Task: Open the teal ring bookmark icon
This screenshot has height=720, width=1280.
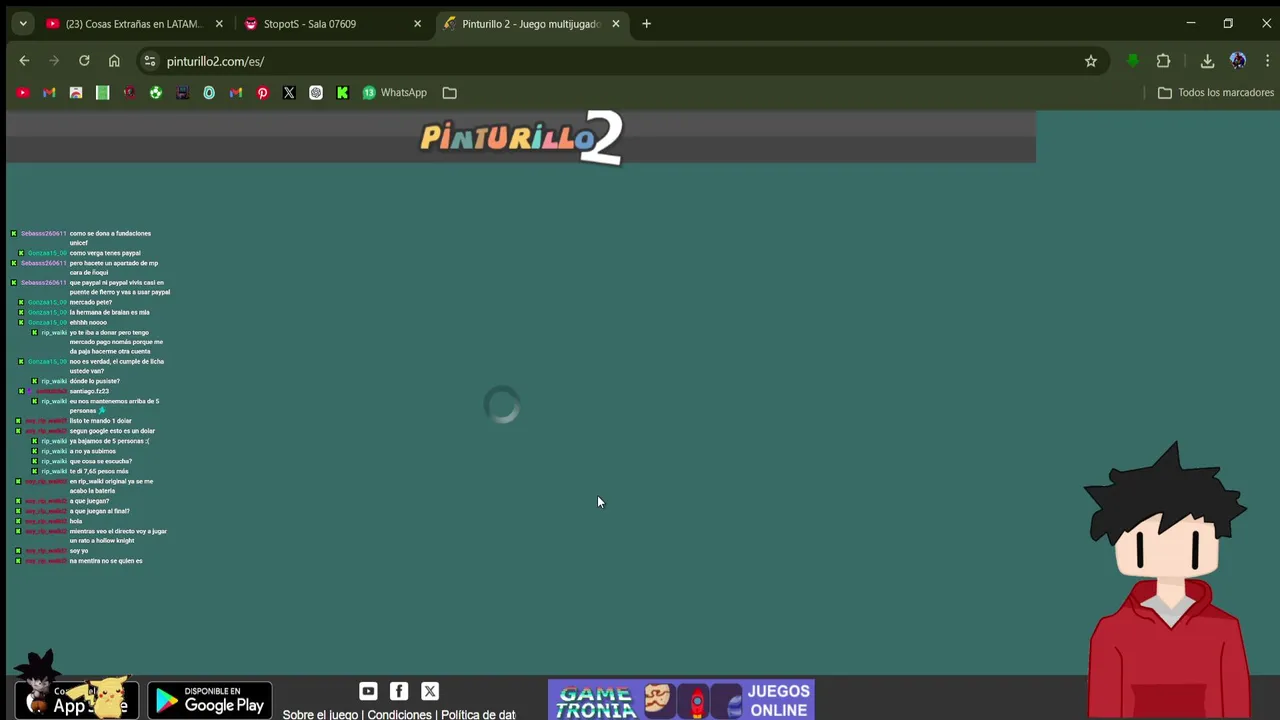Action: (x=209, y=93)
